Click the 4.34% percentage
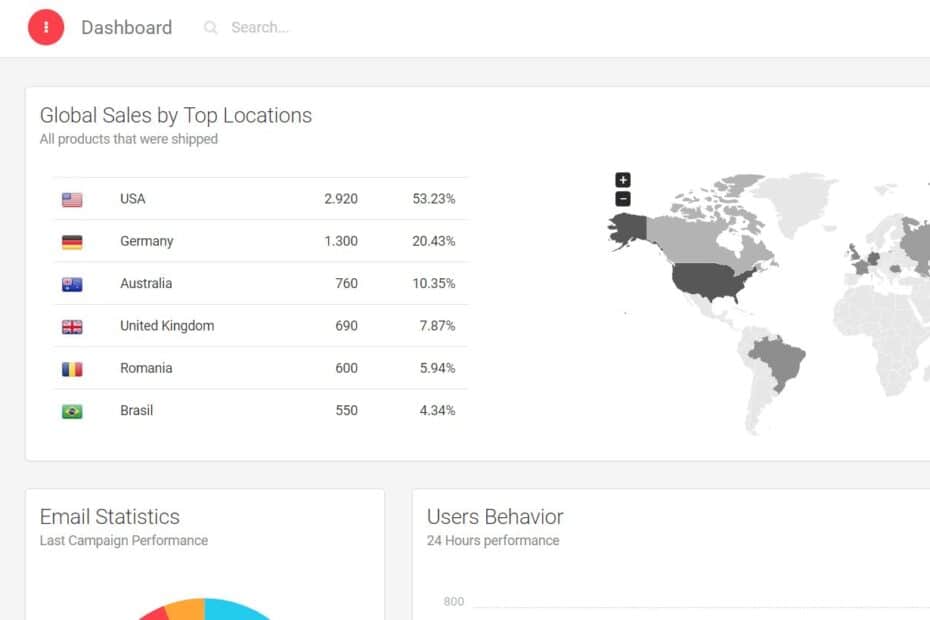This screenshot has height=620, width=930. pos(437,411)
